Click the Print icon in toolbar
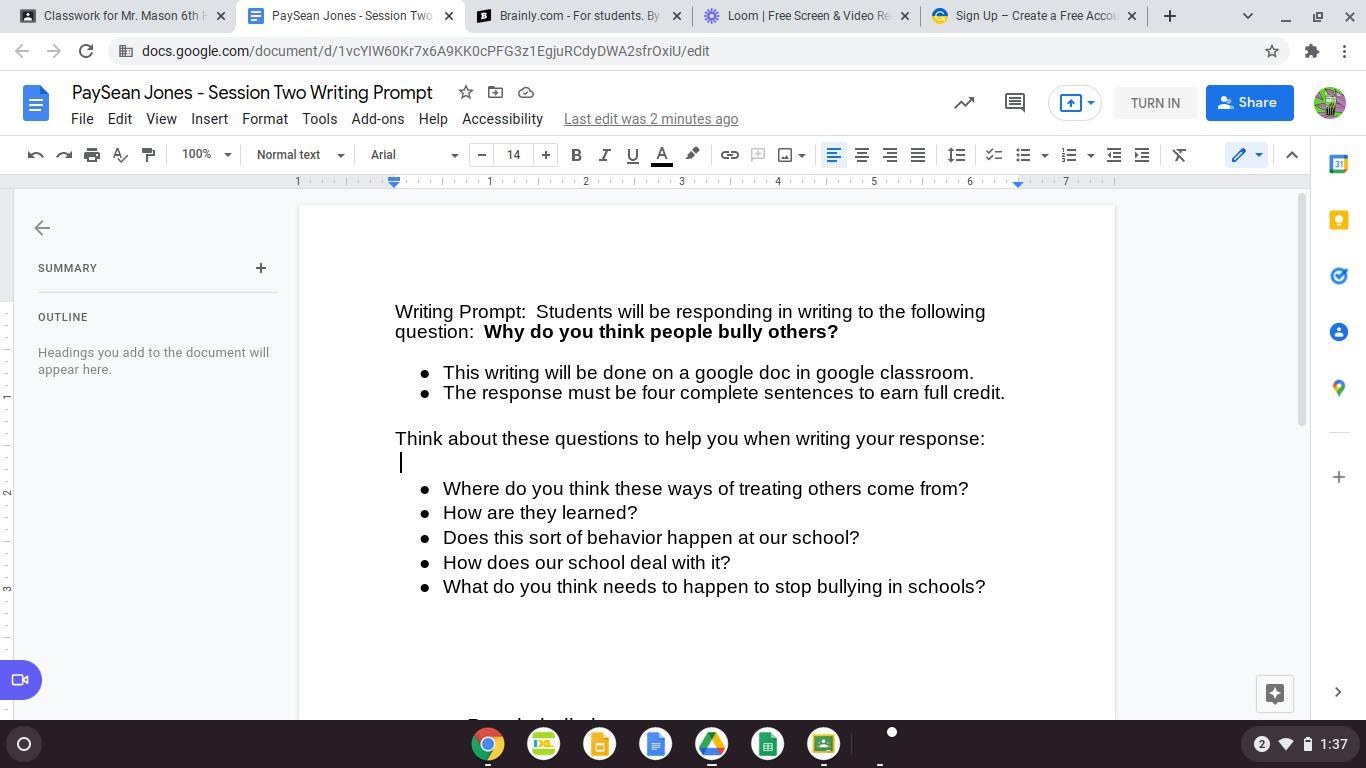This screenshot has width=1366, height=768. (92, 155)
